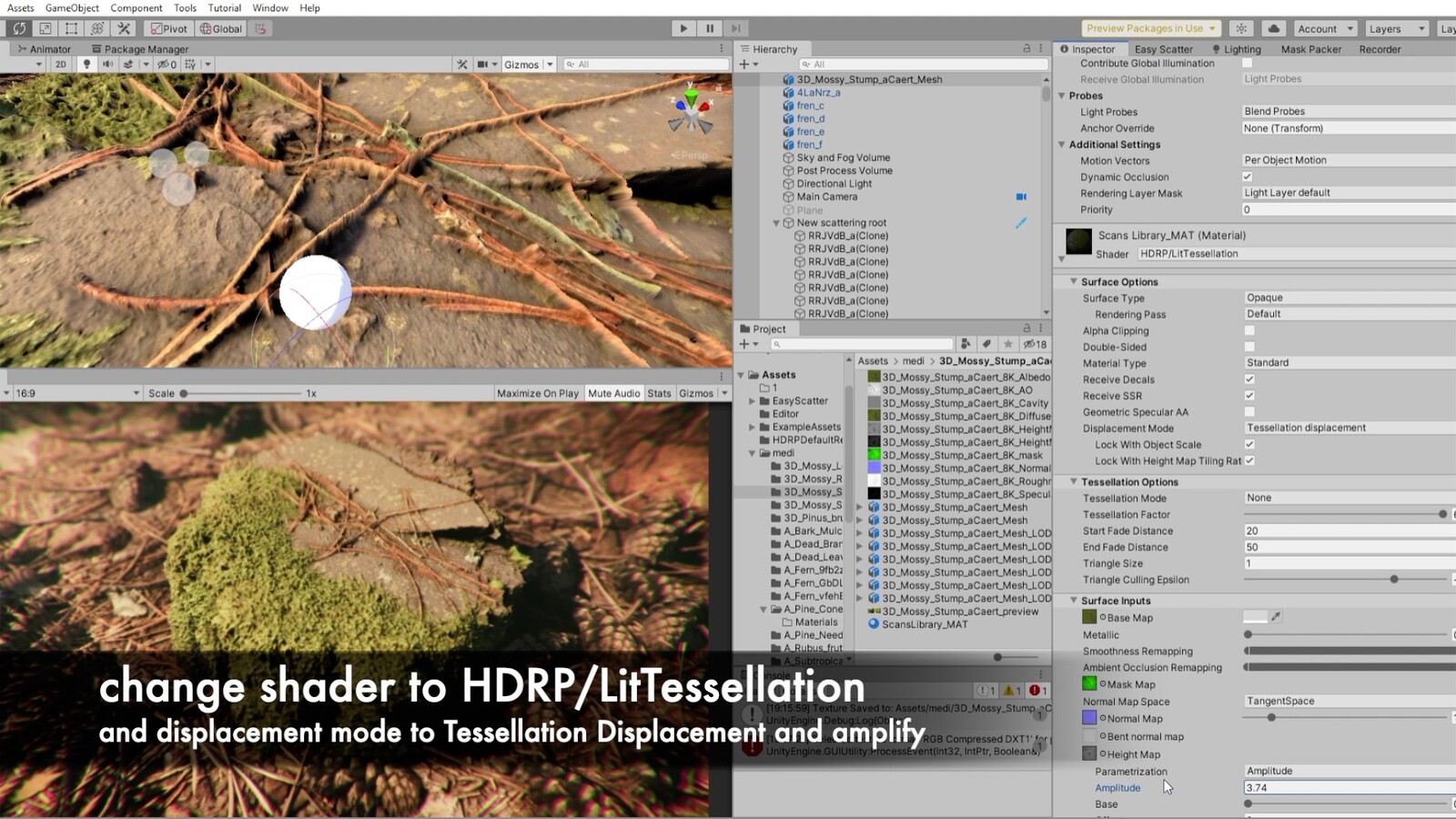1456x819 pixels.
Task: Toggle Dynamic Occlusion checkbox
Action: [x=1248, y=177]
